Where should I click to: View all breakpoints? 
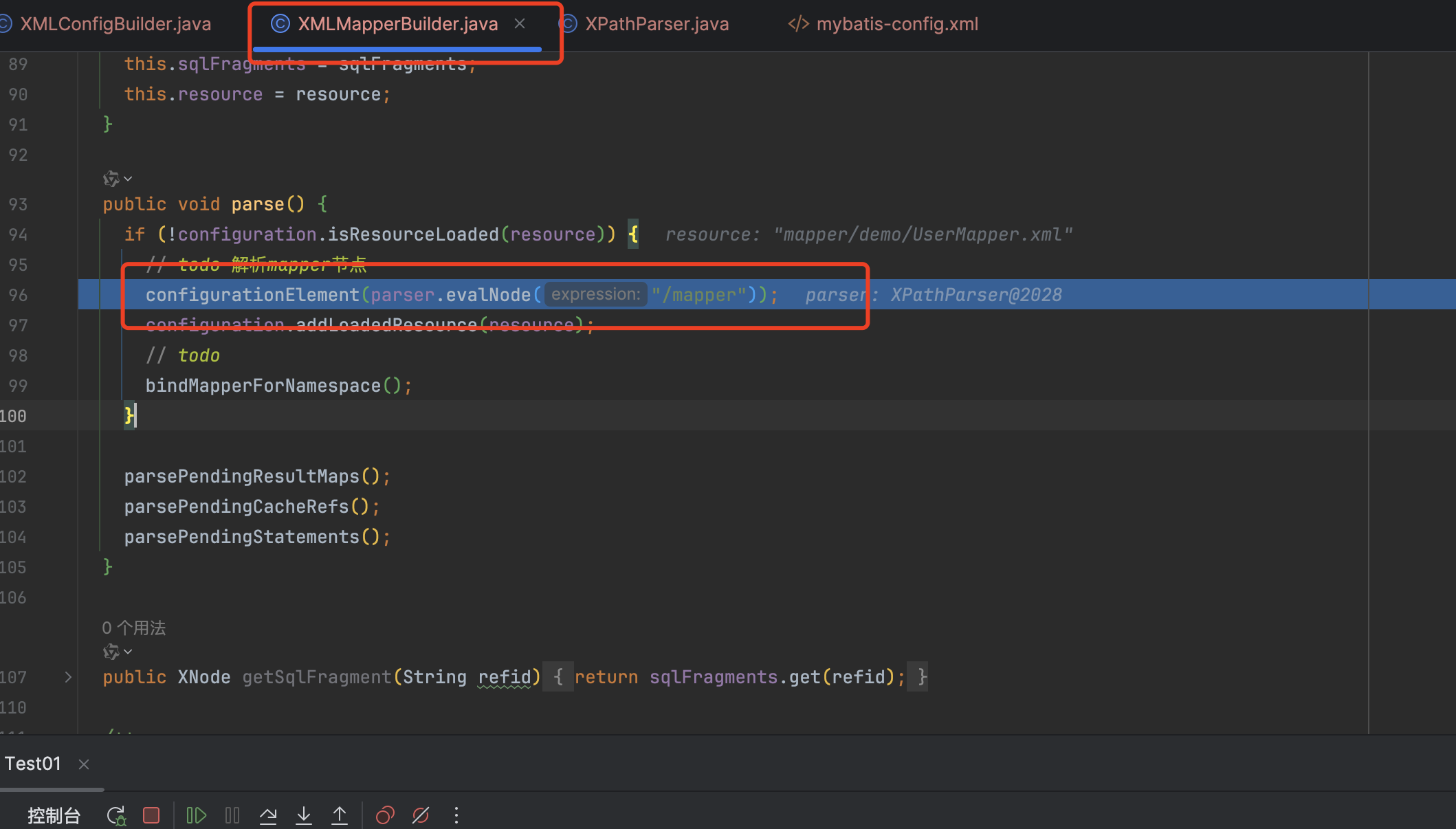[385, 816]
